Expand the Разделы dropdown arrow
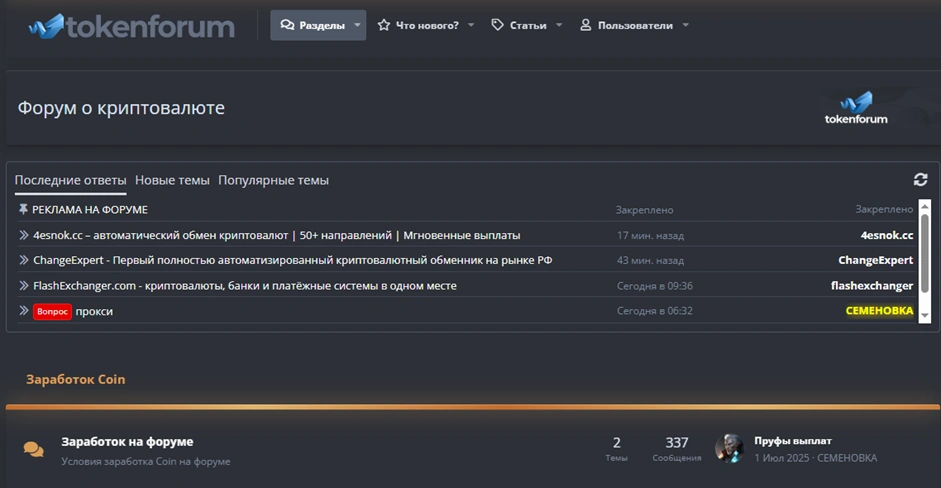Screen dimensions: 941x488 point(357,26)
